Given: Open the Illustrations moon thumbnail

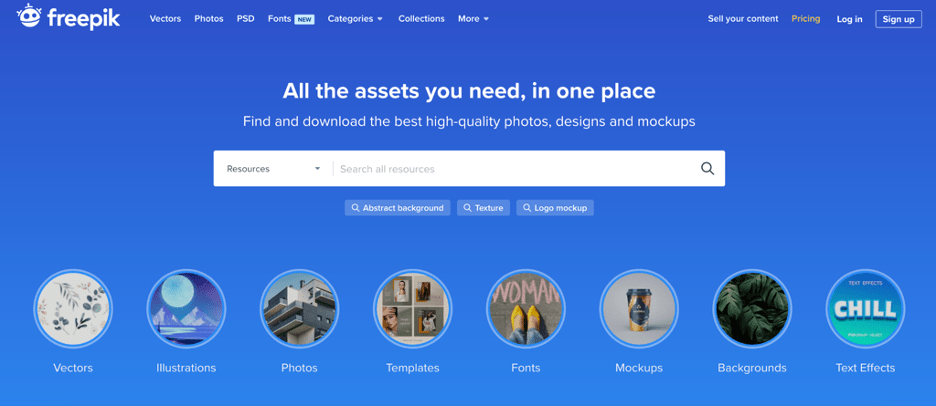Looking at the screenshot, I should (x=186, y=309).
